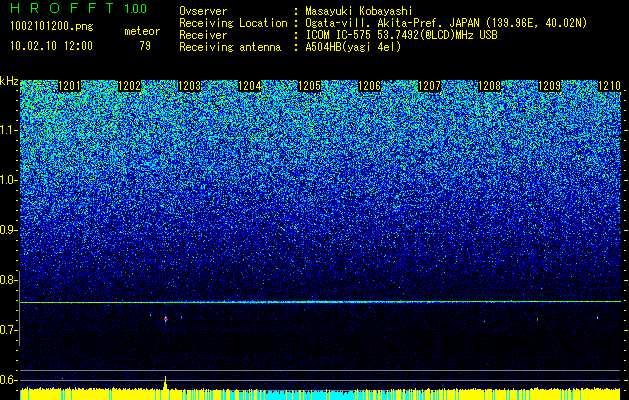The image size is (629, 400).
Task: Click the 1210 time marker
Action: (609, 86)
